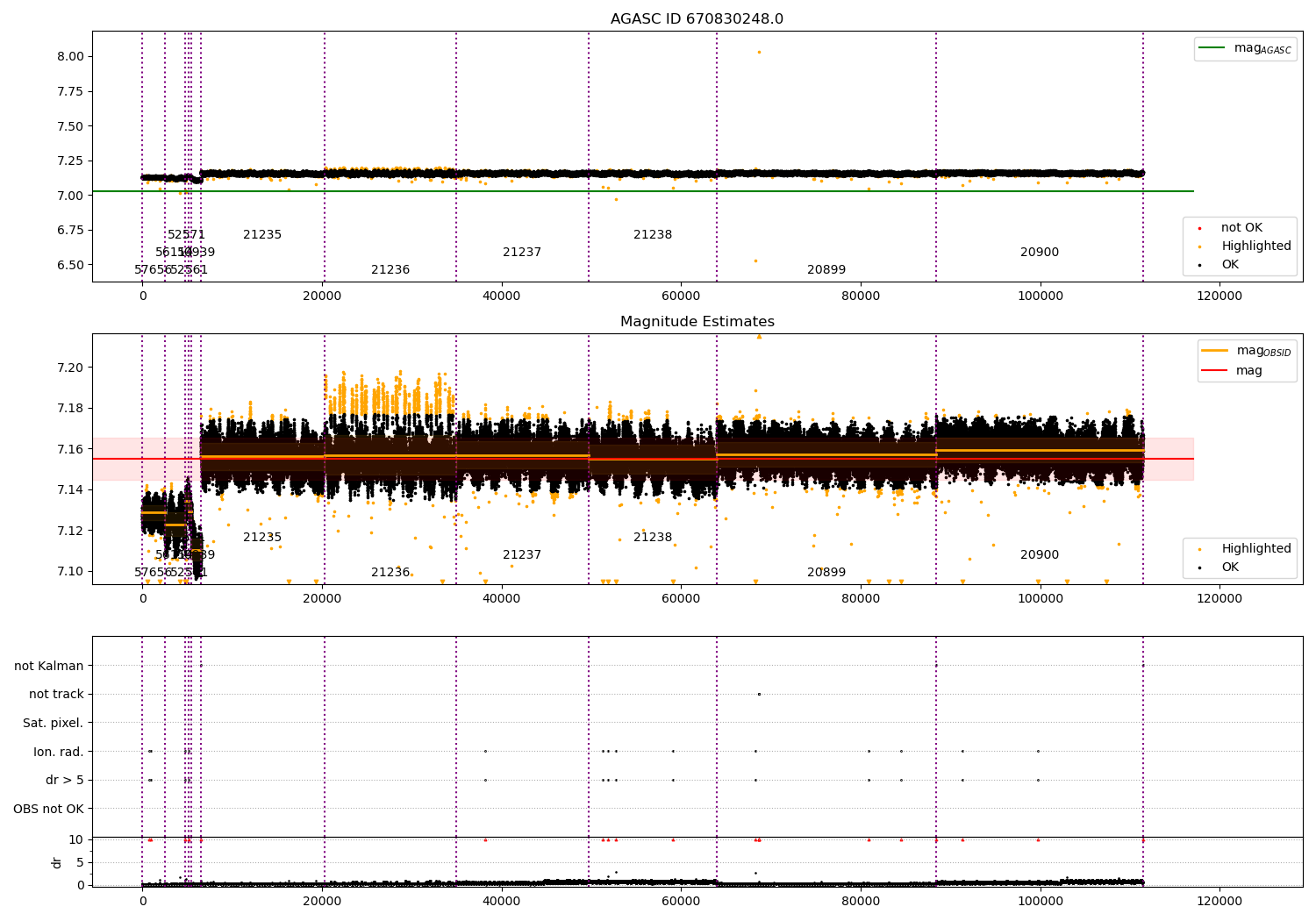Click "OK" legend entry in top plot

(1219, 265)
